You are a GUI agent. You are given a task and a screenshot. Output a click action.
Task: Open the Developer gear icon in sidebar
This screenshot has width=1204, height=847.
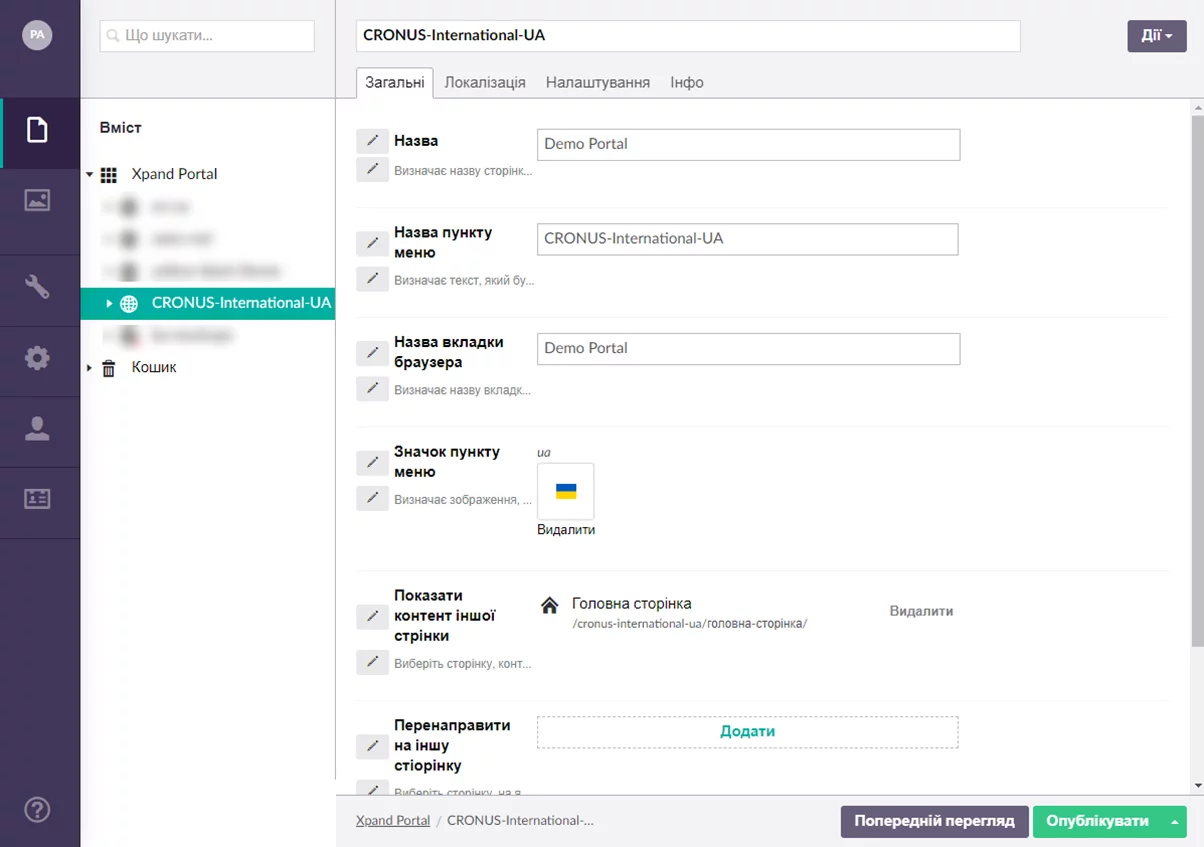pyautogui.click(x=38, y=359)
